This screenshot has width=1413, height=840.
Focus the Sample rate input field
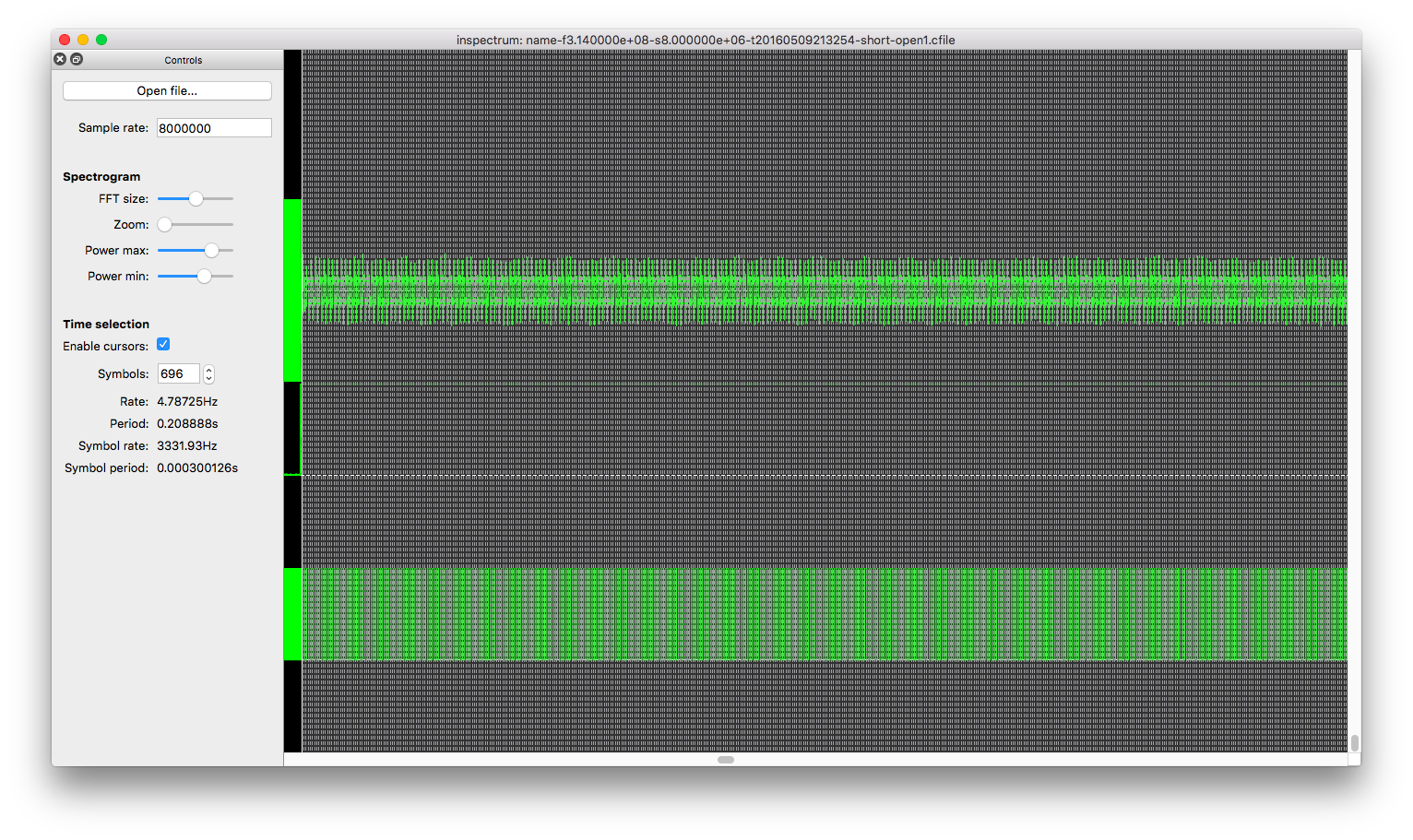(x=214, y=128)
